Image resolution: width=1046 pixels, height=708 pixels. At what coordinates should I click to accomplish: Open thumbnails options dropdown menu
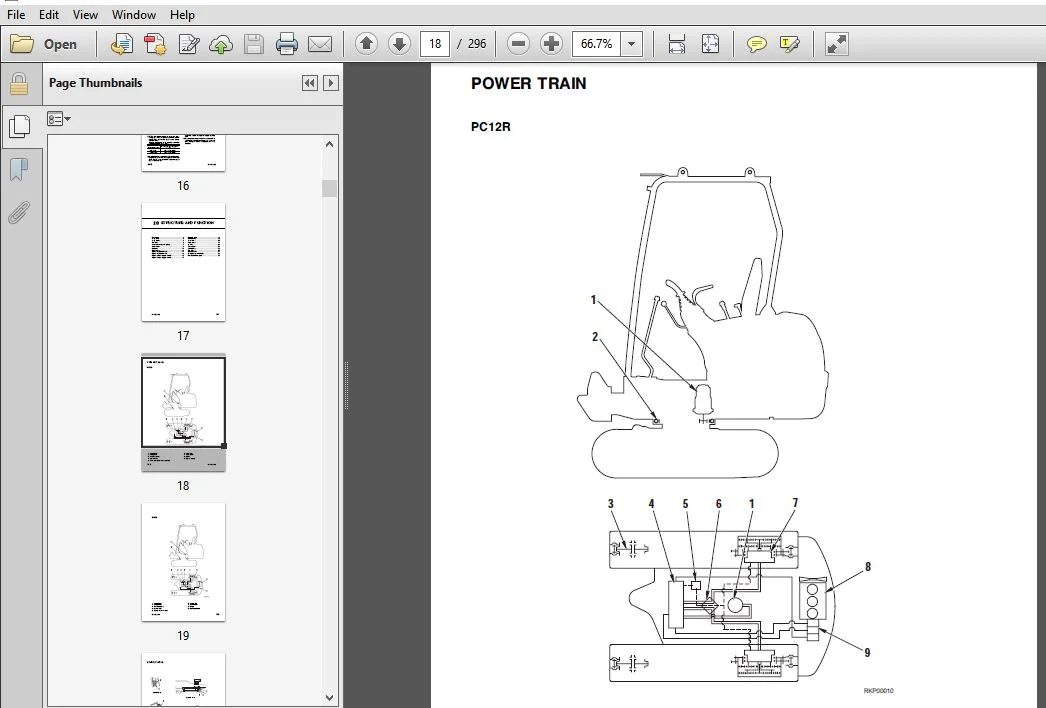[x=59, y=119]
